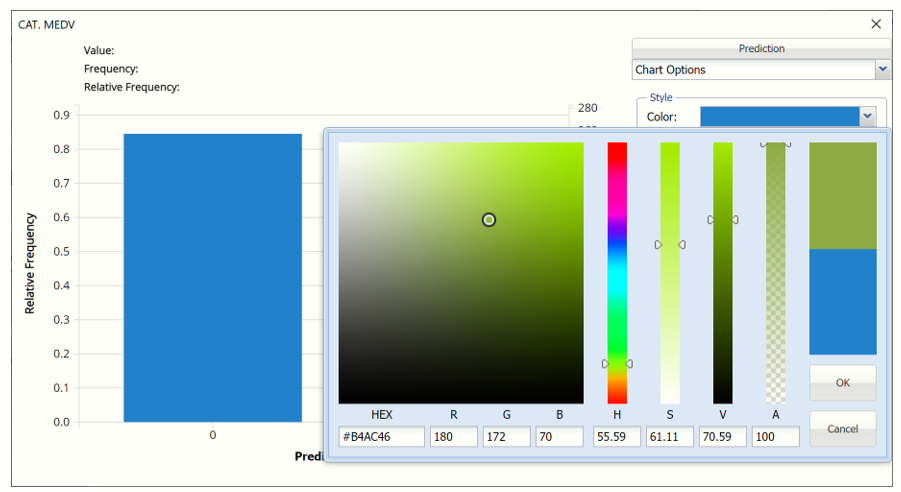Screen dimensions: 901x492
Task: Close the CAT. MEDV window
Action: tap(876, 24)
